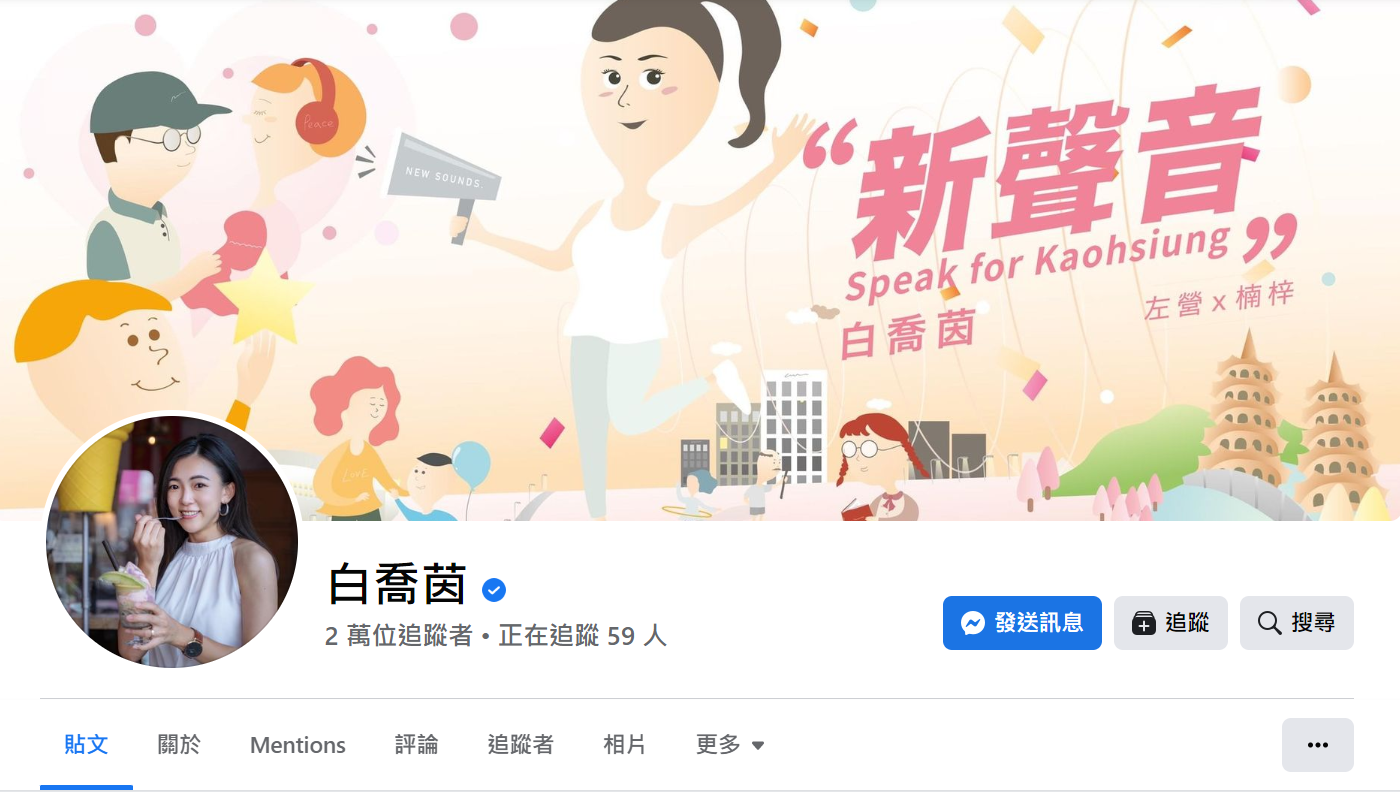Click the page name 白喬茵
This screenshot has height=792, width=1400.
coord(398,585)
